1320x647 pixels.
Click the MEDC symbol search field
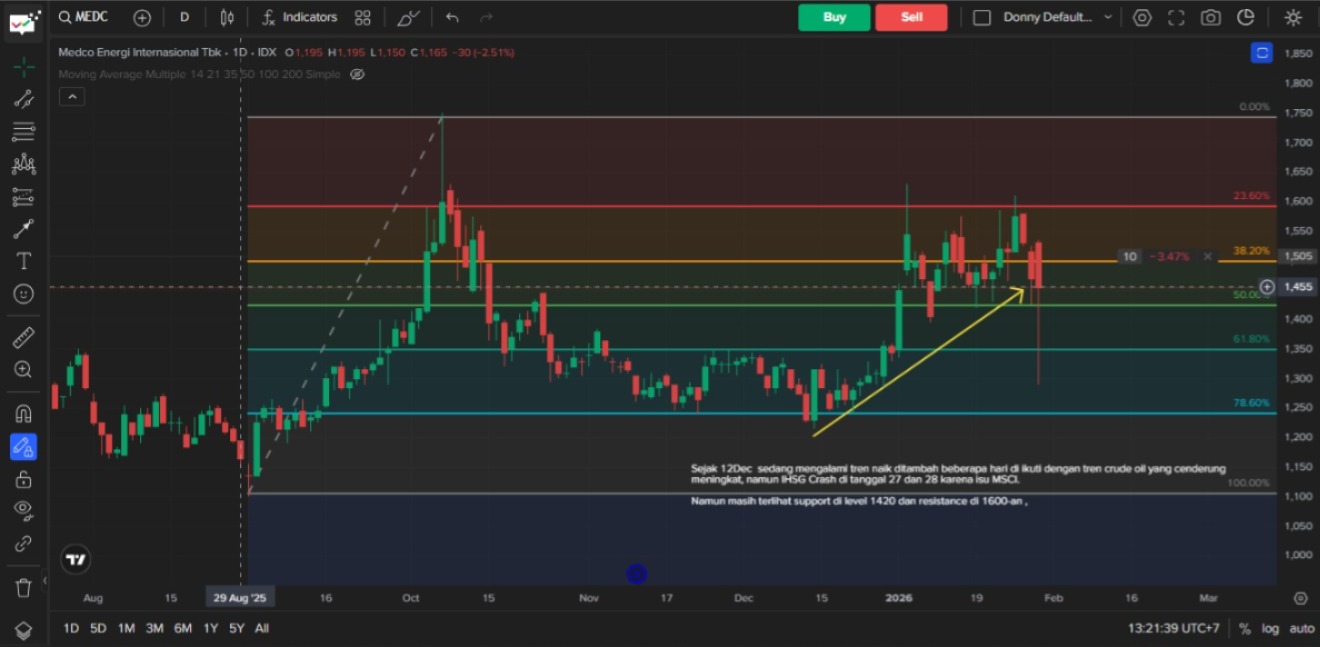90,17
